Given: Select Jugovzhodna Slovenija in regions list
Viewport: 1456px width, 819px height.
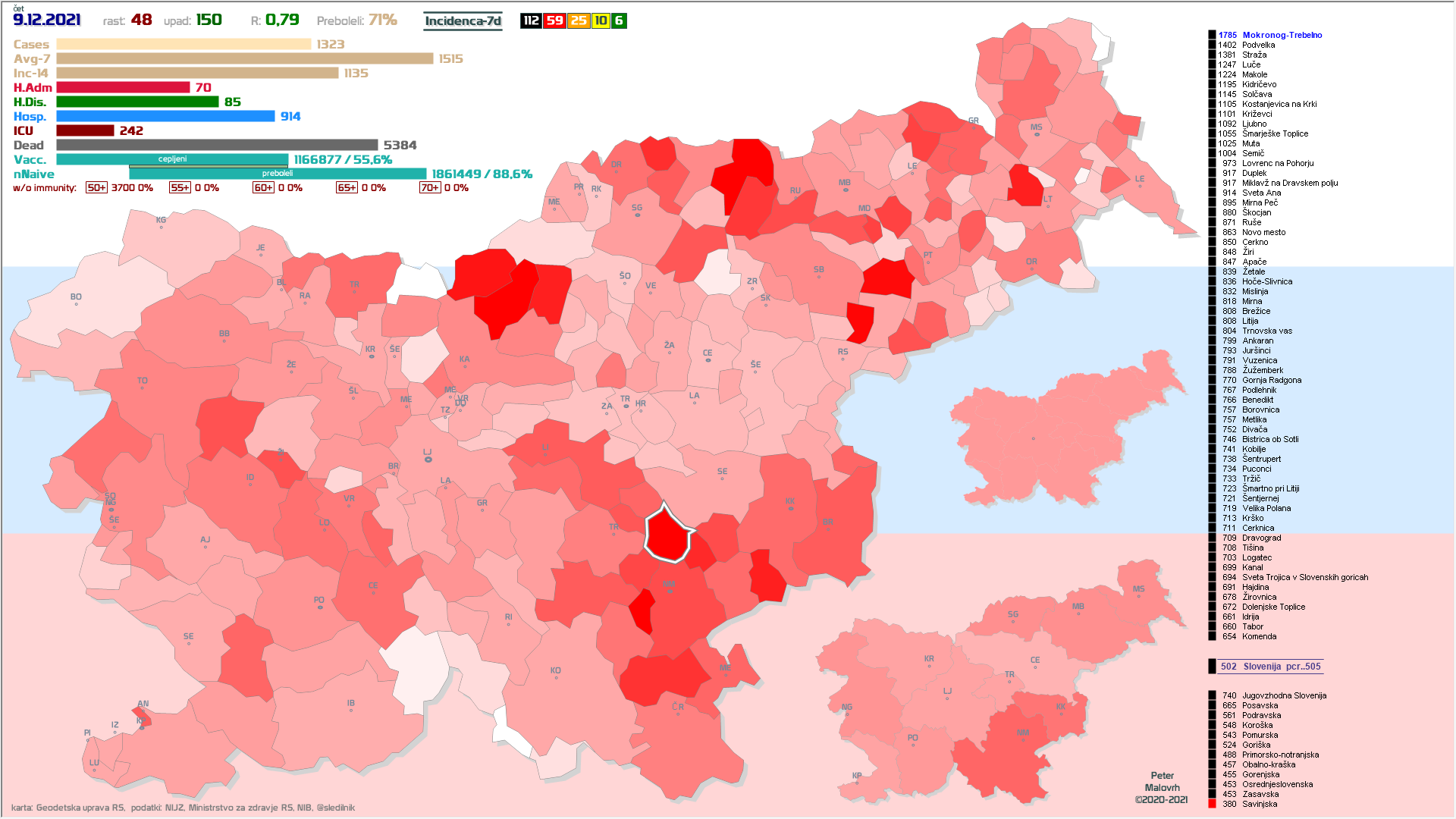Looking at the screenshot, I should (x=1284, y=695).
